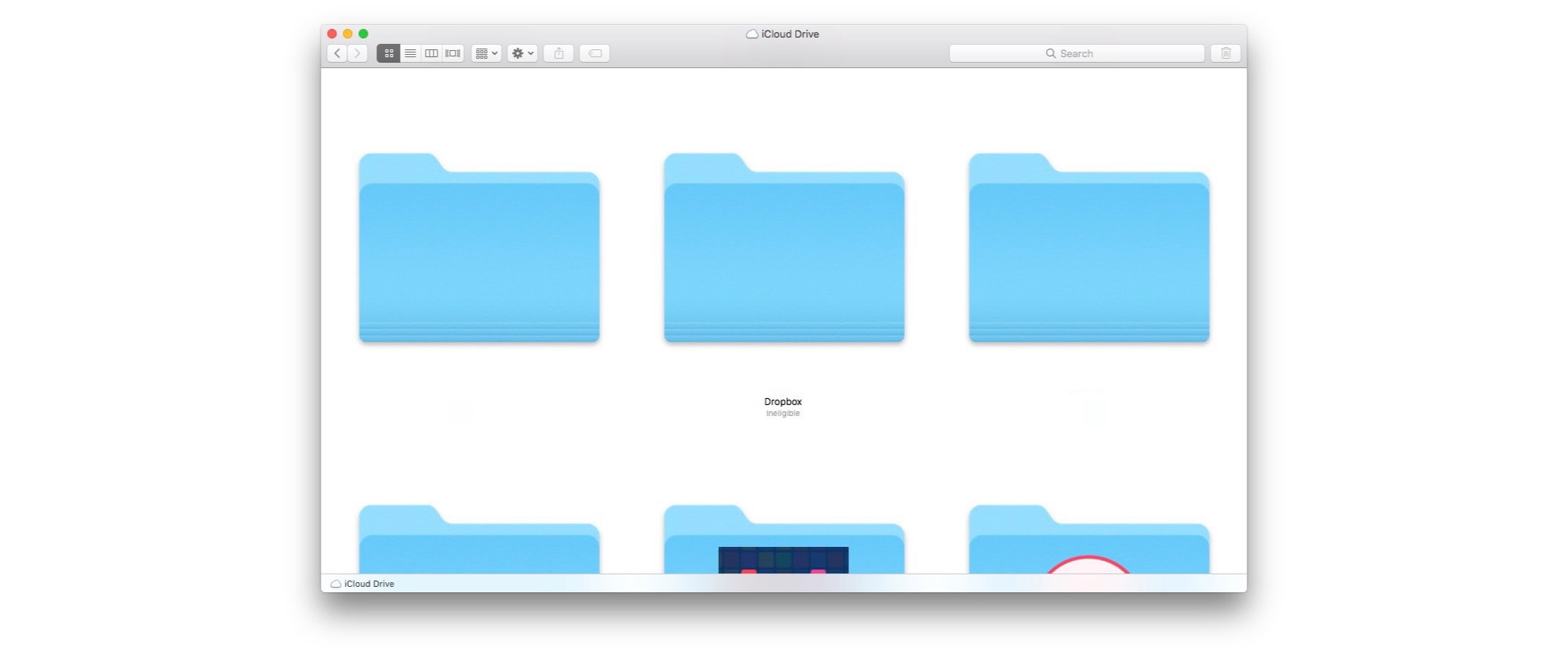Click inside the Search field
Screen dimensions: 1568x655
(1076, 53)
